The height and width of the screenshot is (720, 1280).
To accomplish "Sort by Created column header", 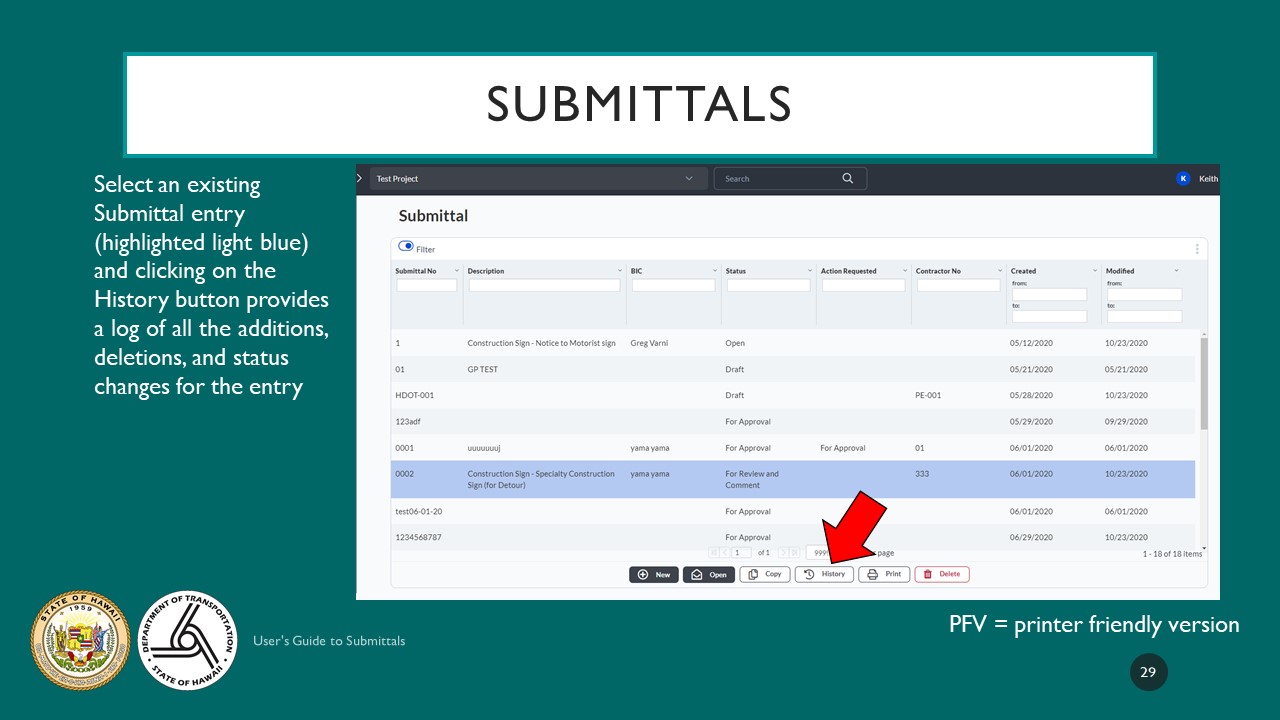I will point(1023,271).
